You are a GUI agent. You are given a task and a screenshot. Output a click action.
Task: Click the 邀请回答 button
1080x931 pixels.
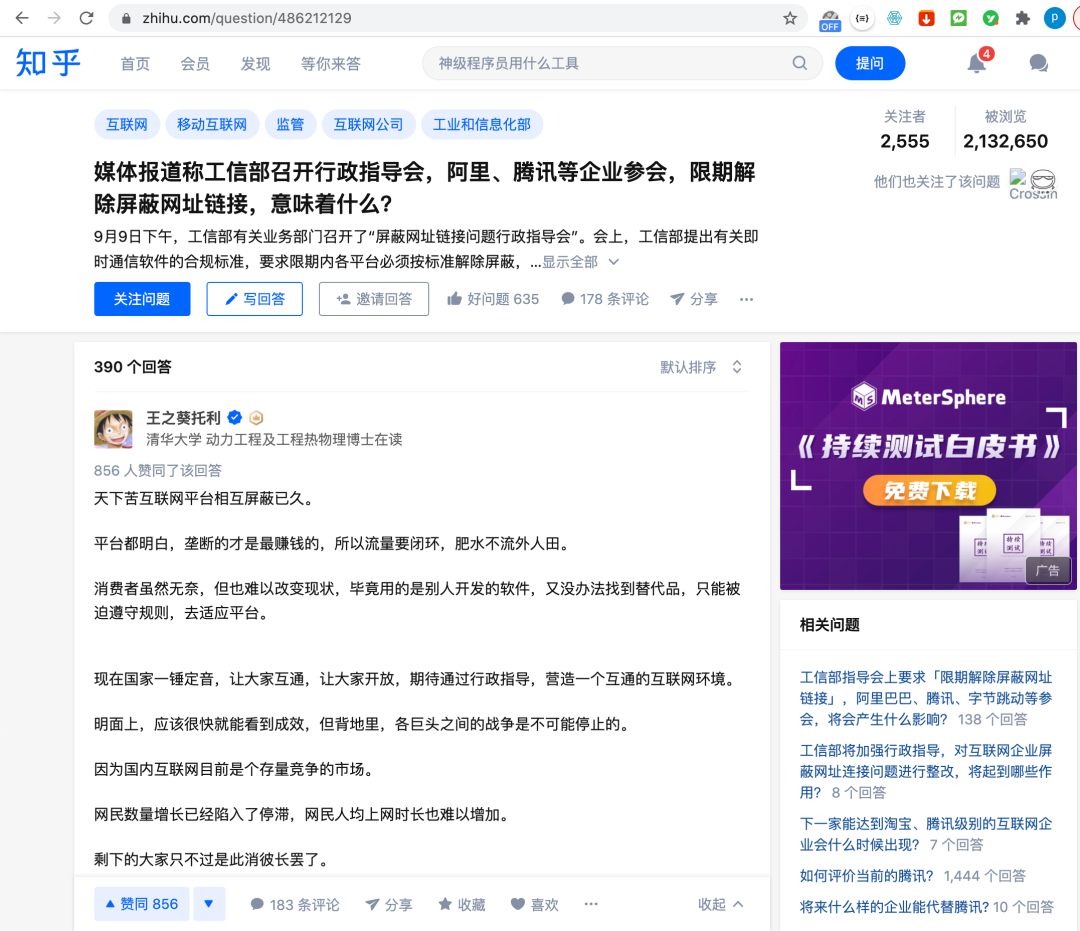[374, 299]
